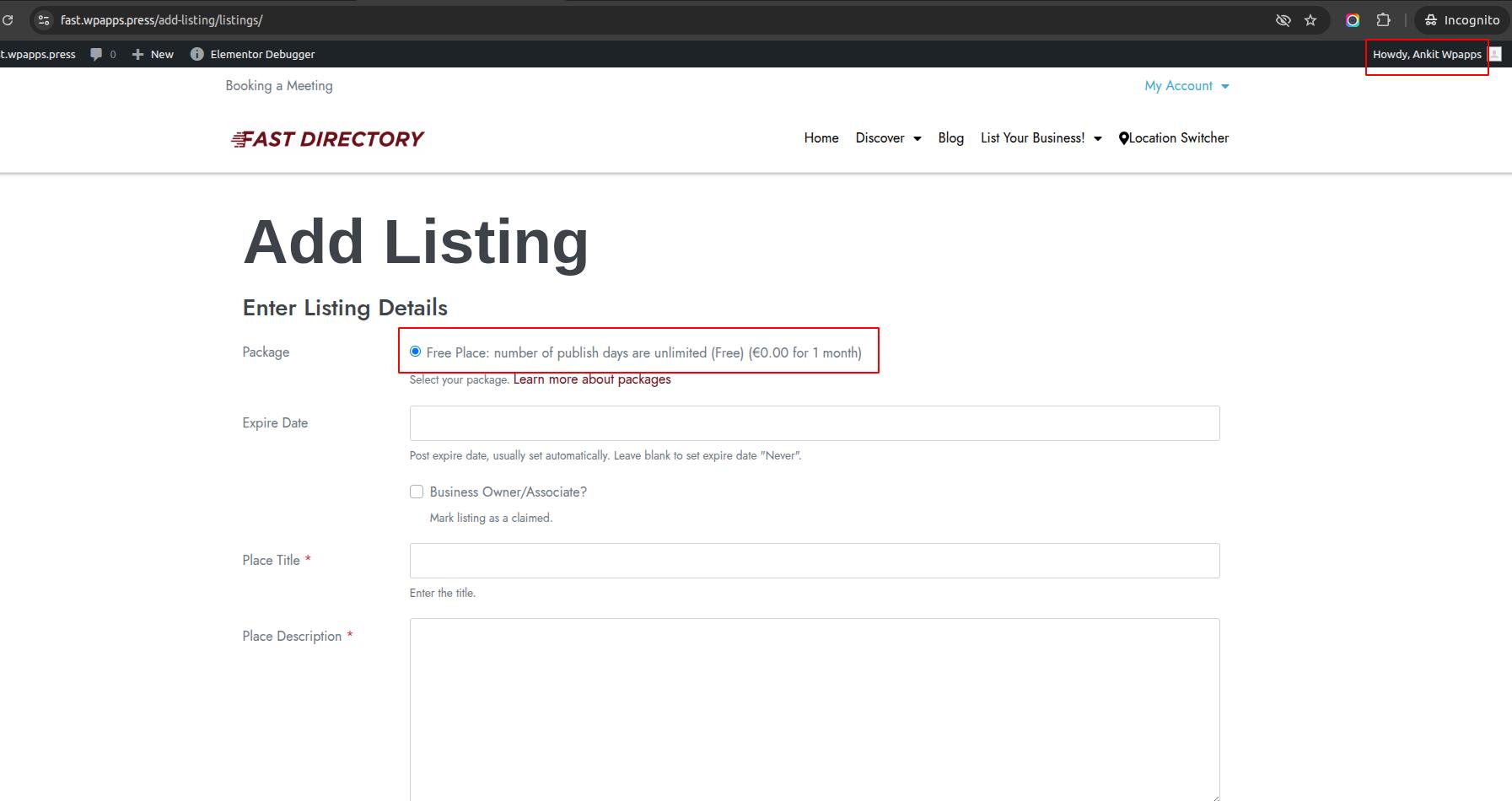Select the Free Place package radio button

pyautogui.click(x=415, y=352)
